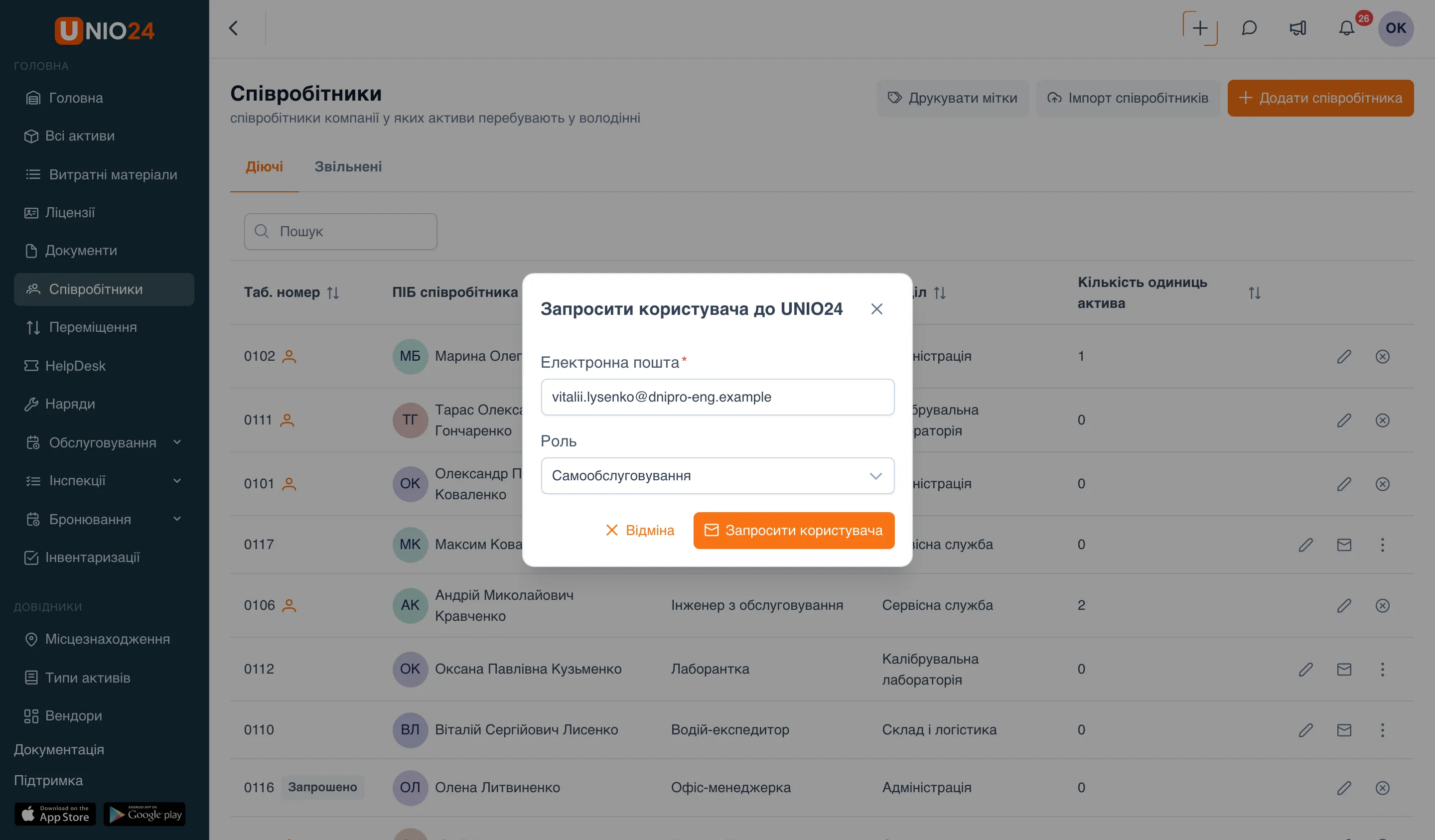Click Додати співробітника button
Viewport: 1435px width, 840px height.
coord(1320,98)
